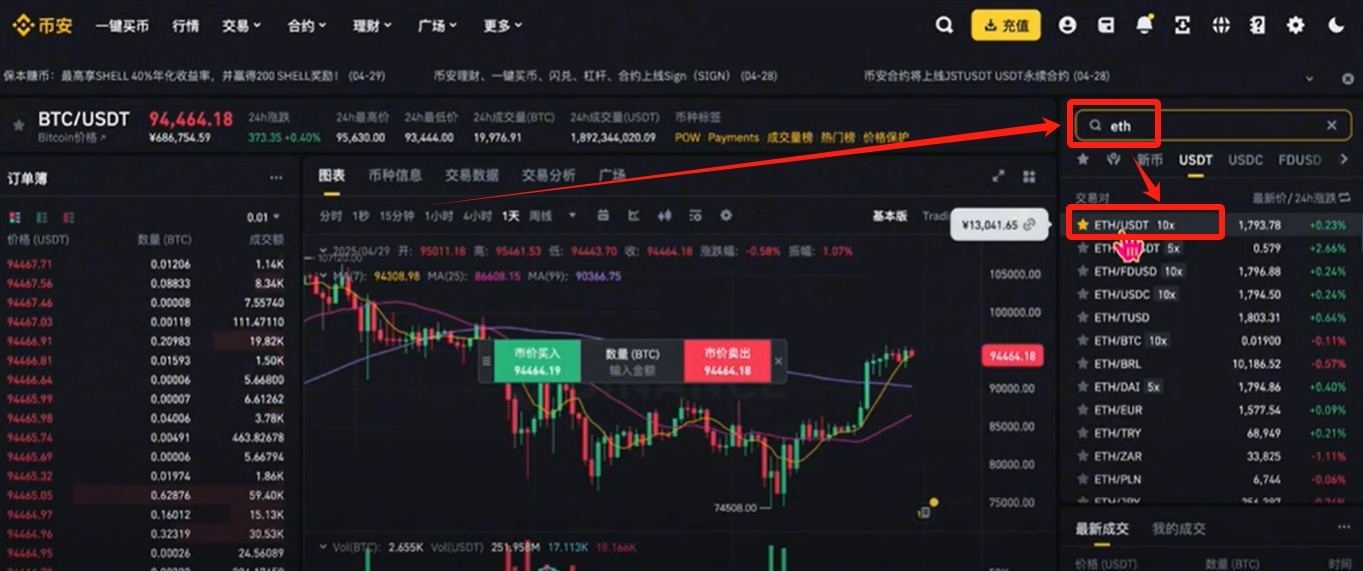
Task: Select the USDC market tab
Action: (1245, 159)
